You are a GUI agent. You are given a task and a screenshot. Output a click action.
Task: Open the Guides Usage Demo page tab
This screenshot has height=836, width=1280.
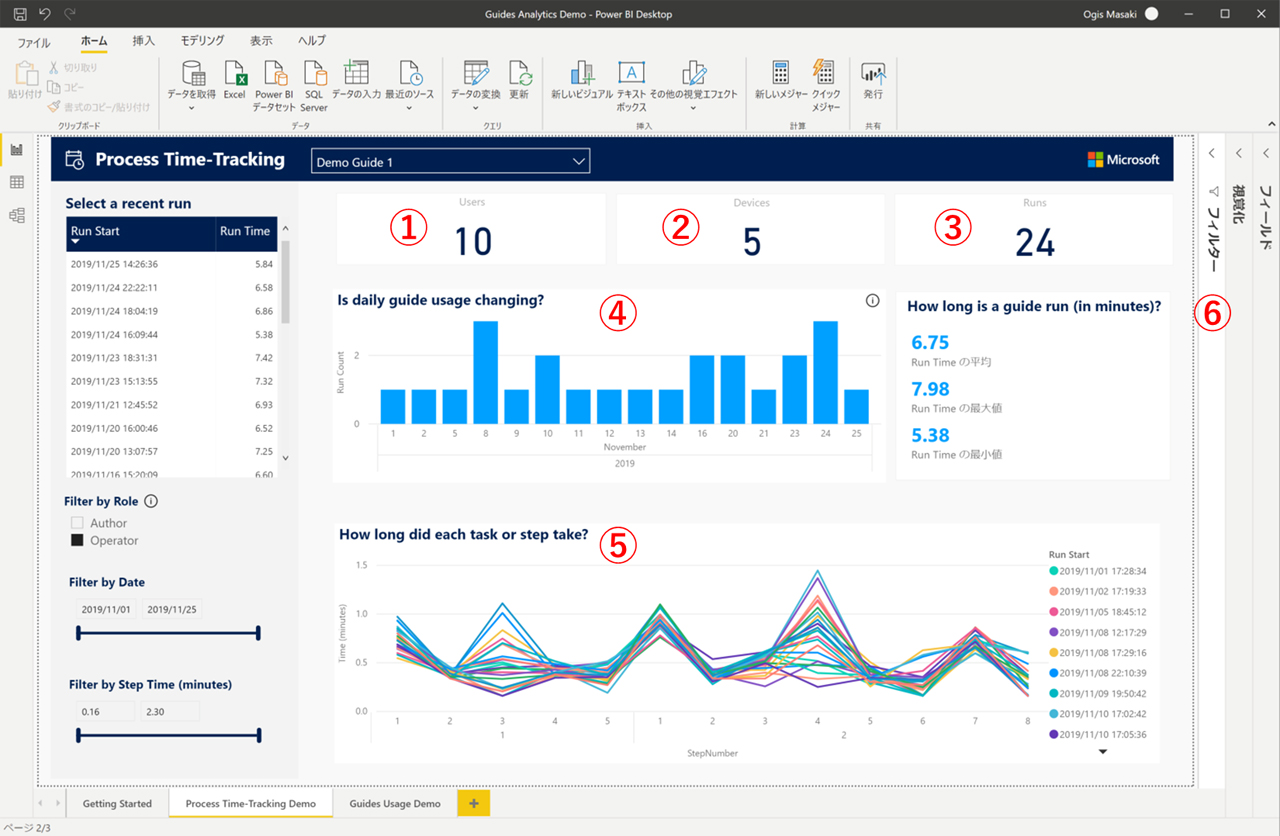coord(393,803)
